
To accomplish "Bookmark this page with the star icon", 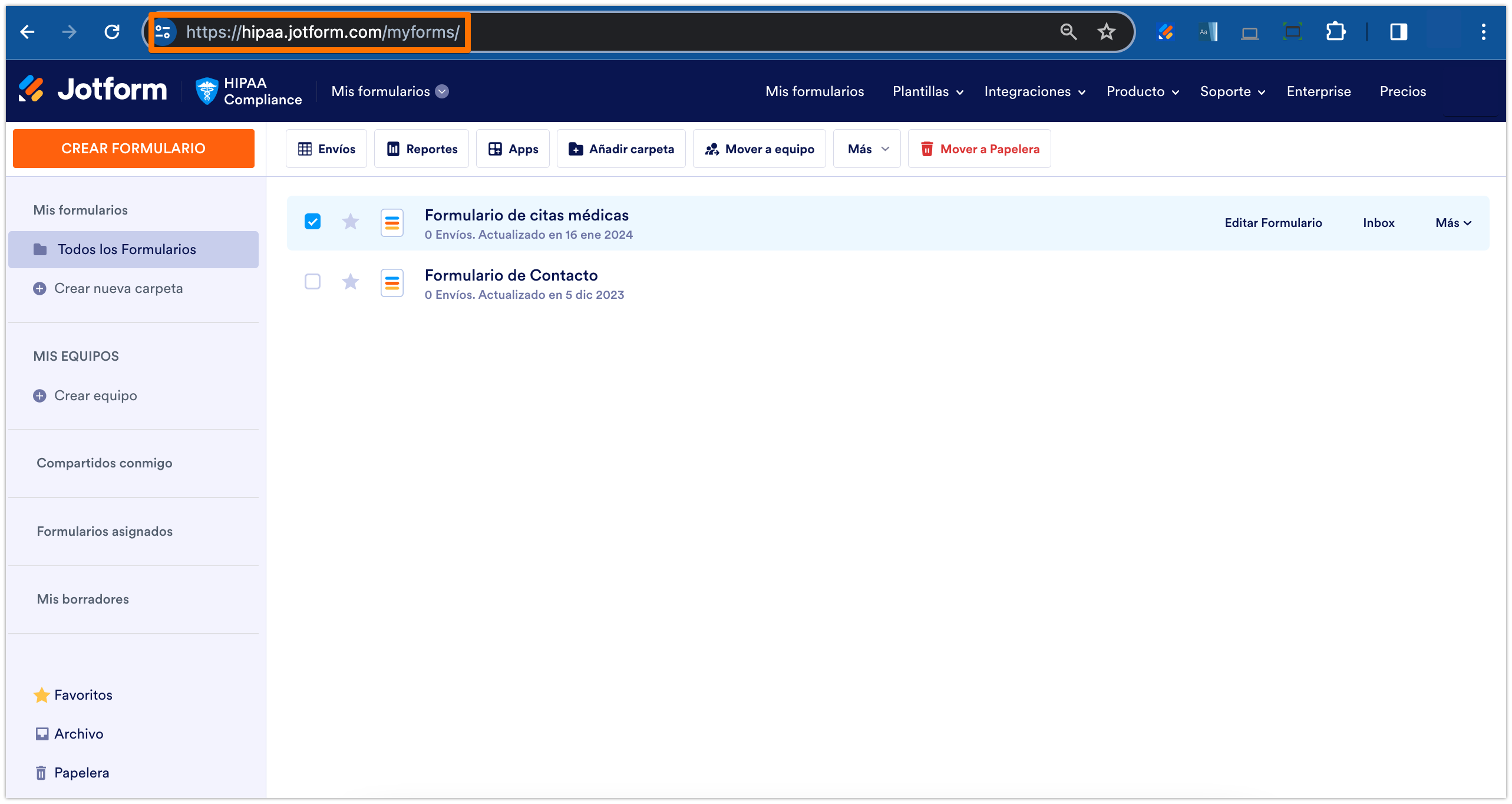I will 1107,32.
